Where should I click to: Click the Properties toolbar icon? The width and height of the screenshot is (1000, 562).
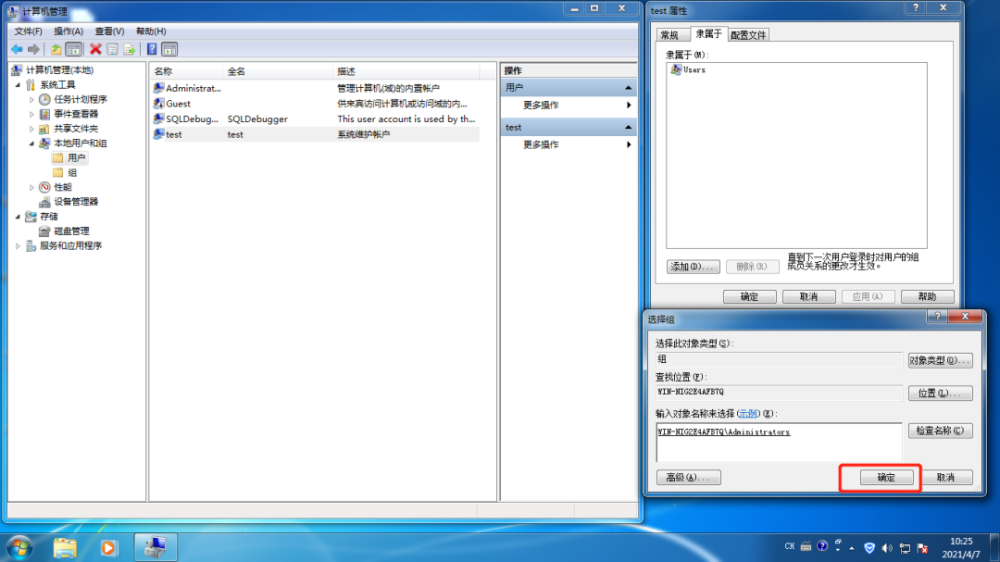click(x=112, y=49)
